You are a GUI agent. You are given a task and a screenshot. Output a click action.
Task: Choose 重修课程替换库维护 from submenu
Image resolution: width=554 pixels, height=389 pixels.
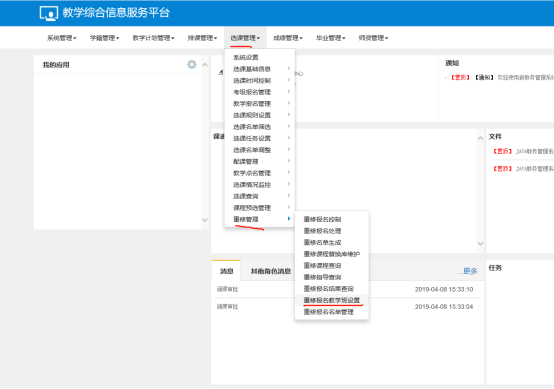click(332, 254)
